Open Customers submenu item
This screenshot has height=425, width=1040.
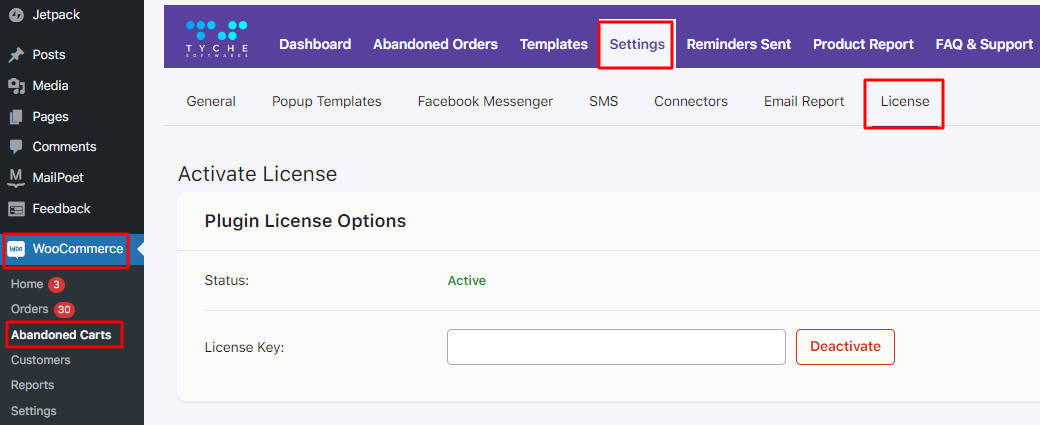click(40, 360)
